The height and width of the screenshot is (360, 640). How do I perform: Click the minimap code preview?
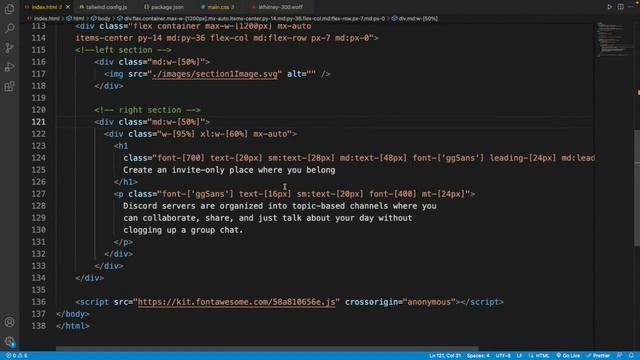pos(613,40)
